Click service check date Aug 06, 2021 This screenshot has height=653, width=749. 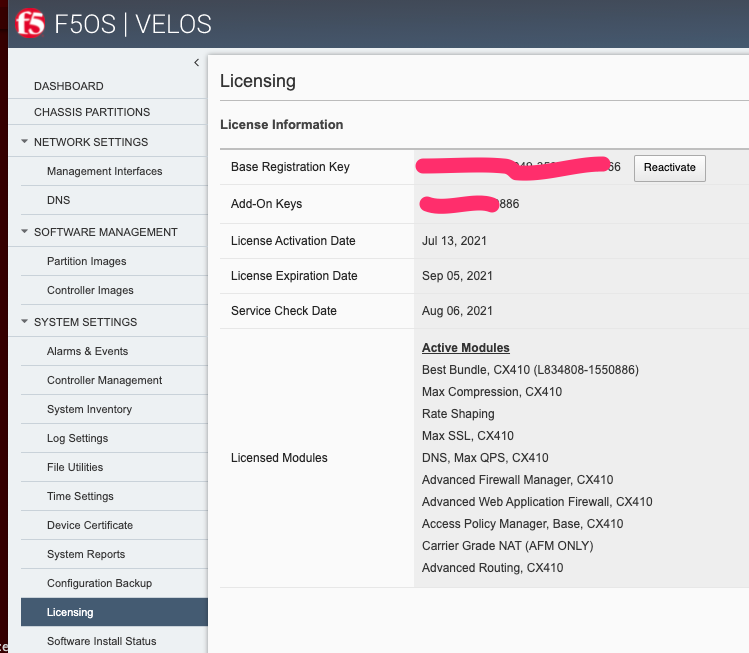pyautogui.click(x=457, y=311)
